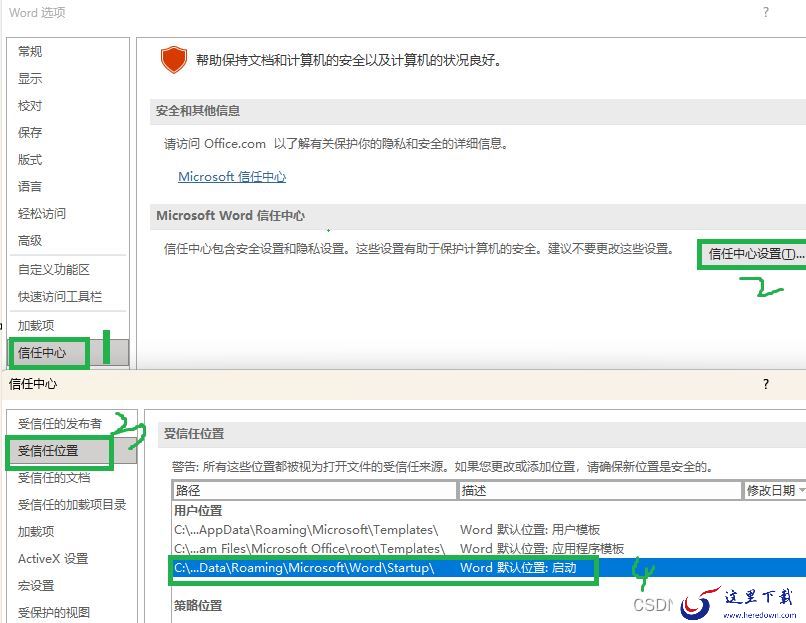This screenshot has width=806, height=623.
Task: Open 受信任的文档 section
Action: (54, 478)
